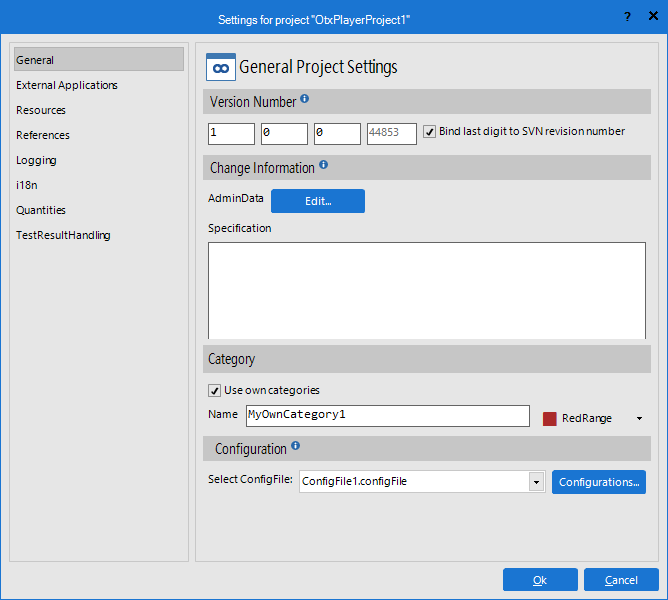Select External Applications in sidebar
The image size is (668, 600).
coord(67,85)
